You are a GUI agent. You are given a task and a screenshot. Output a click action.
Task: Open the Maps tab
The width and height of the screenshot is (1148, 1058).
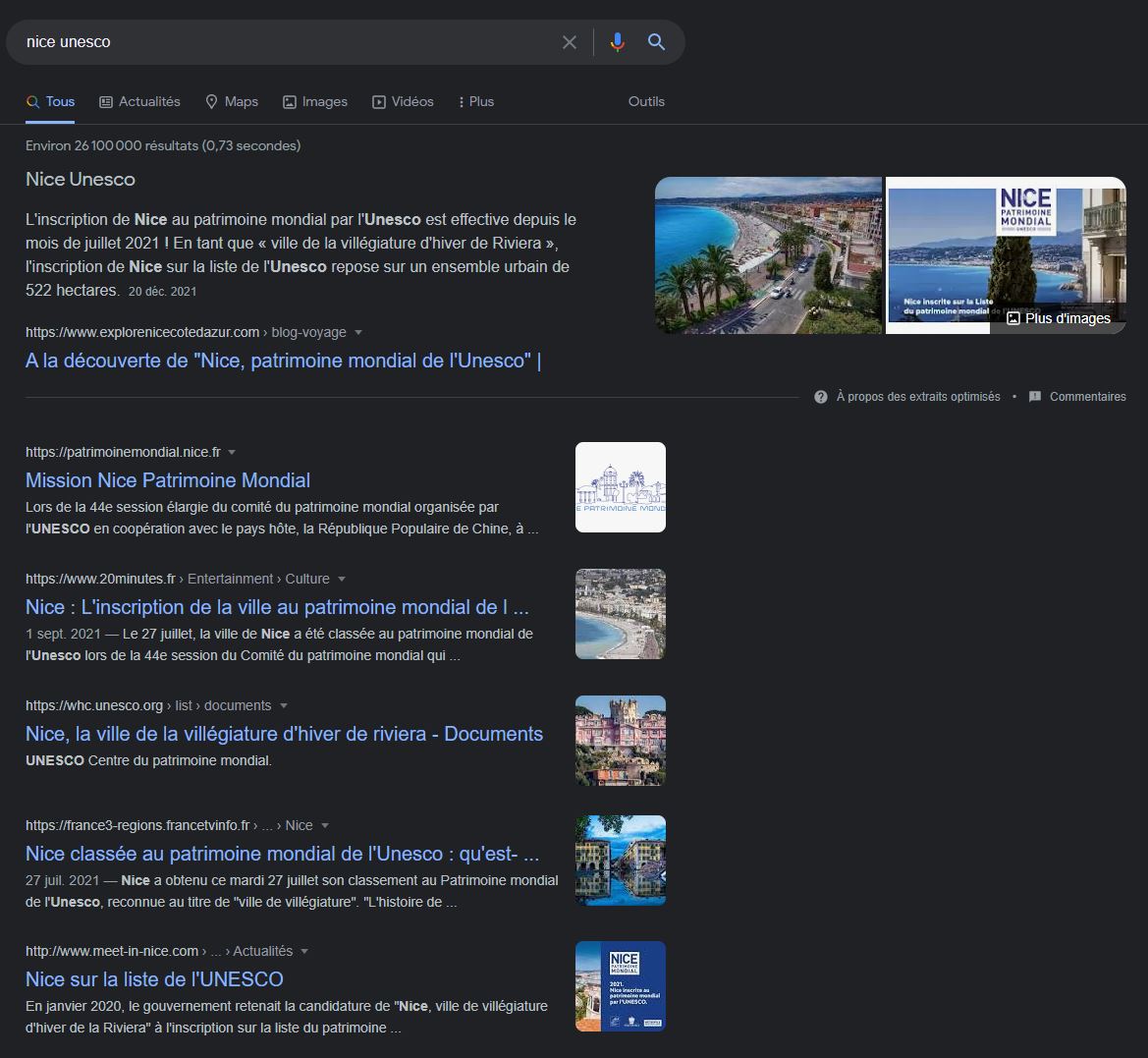232,102
